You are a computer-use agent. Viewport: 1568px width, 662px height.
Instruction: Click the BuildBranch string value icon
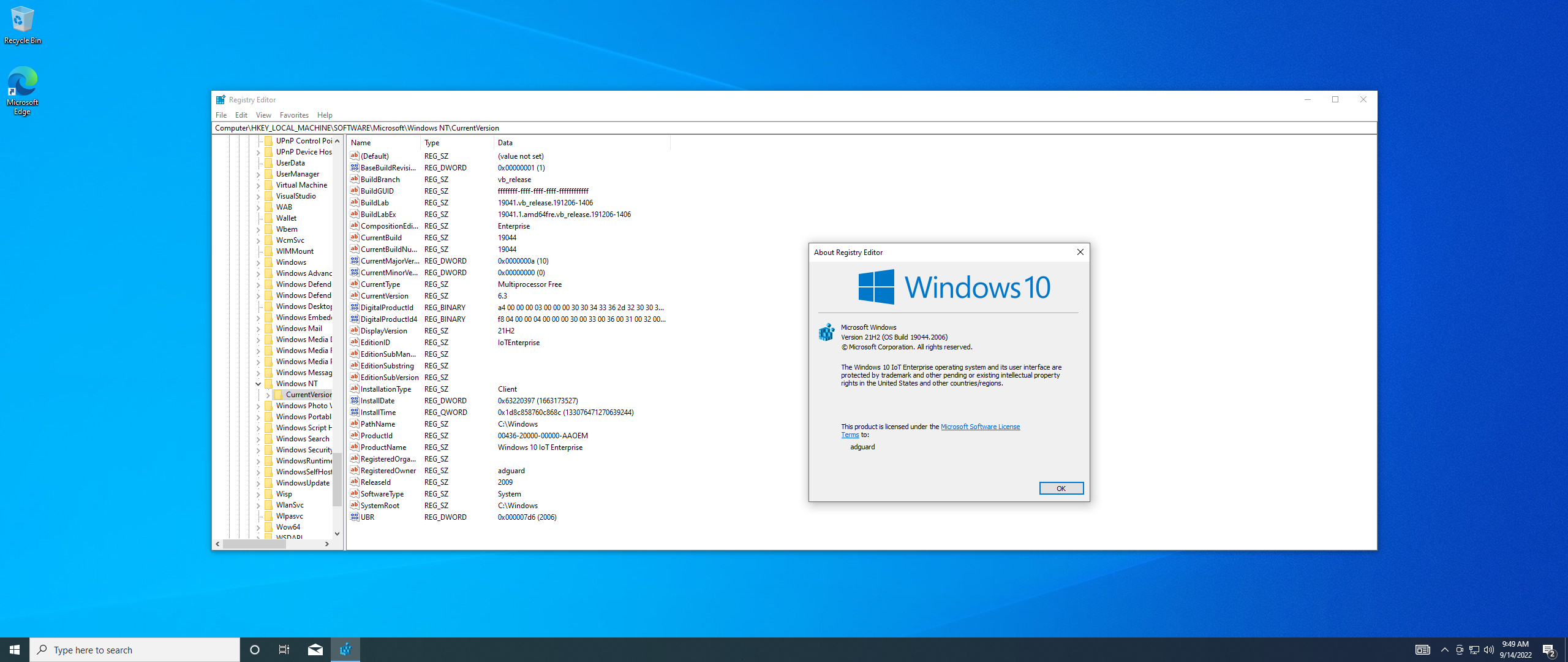pos(354,179)
